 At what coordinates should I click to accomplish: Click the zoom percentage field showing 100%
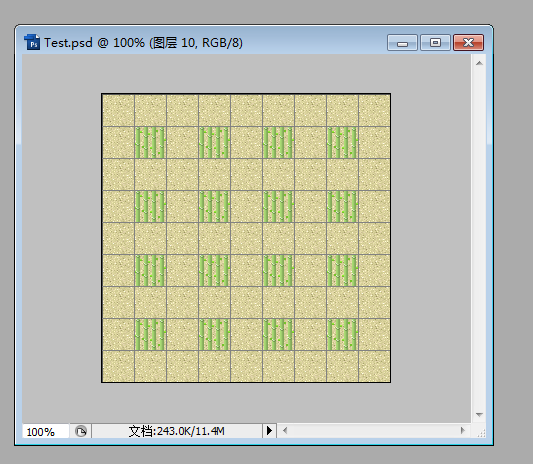pos(46,431)
